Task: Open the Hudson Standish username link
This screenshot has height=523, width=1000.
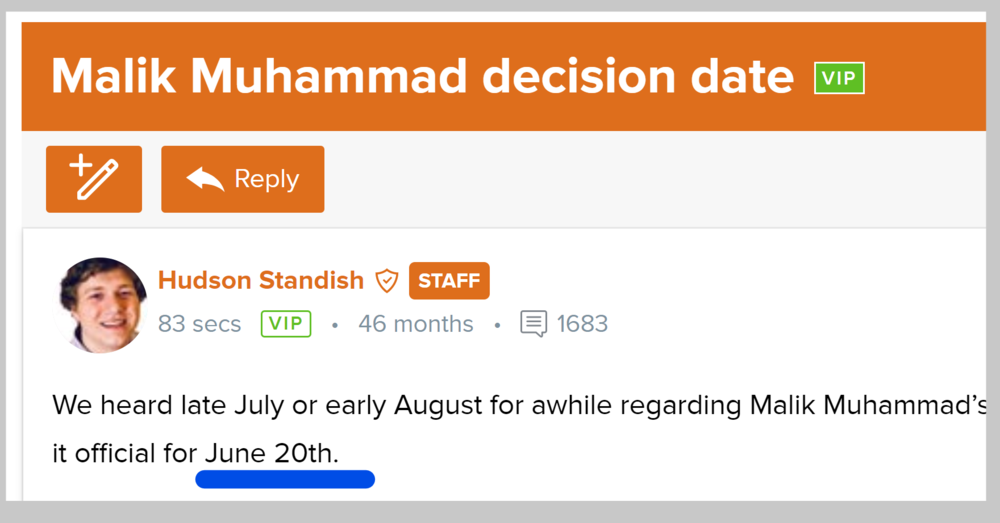Action: click(260, 280)
